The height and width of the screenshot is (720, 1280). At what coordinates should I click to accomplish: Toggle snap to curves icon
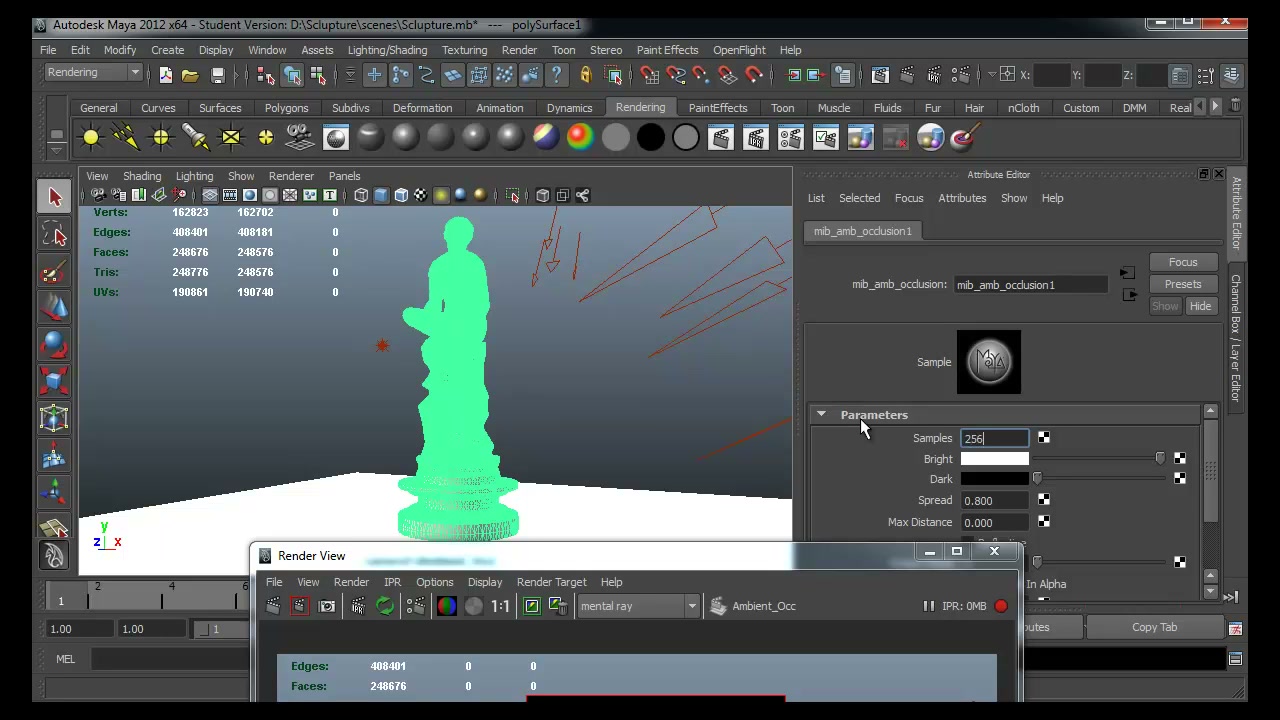click(x=675, y=75)
